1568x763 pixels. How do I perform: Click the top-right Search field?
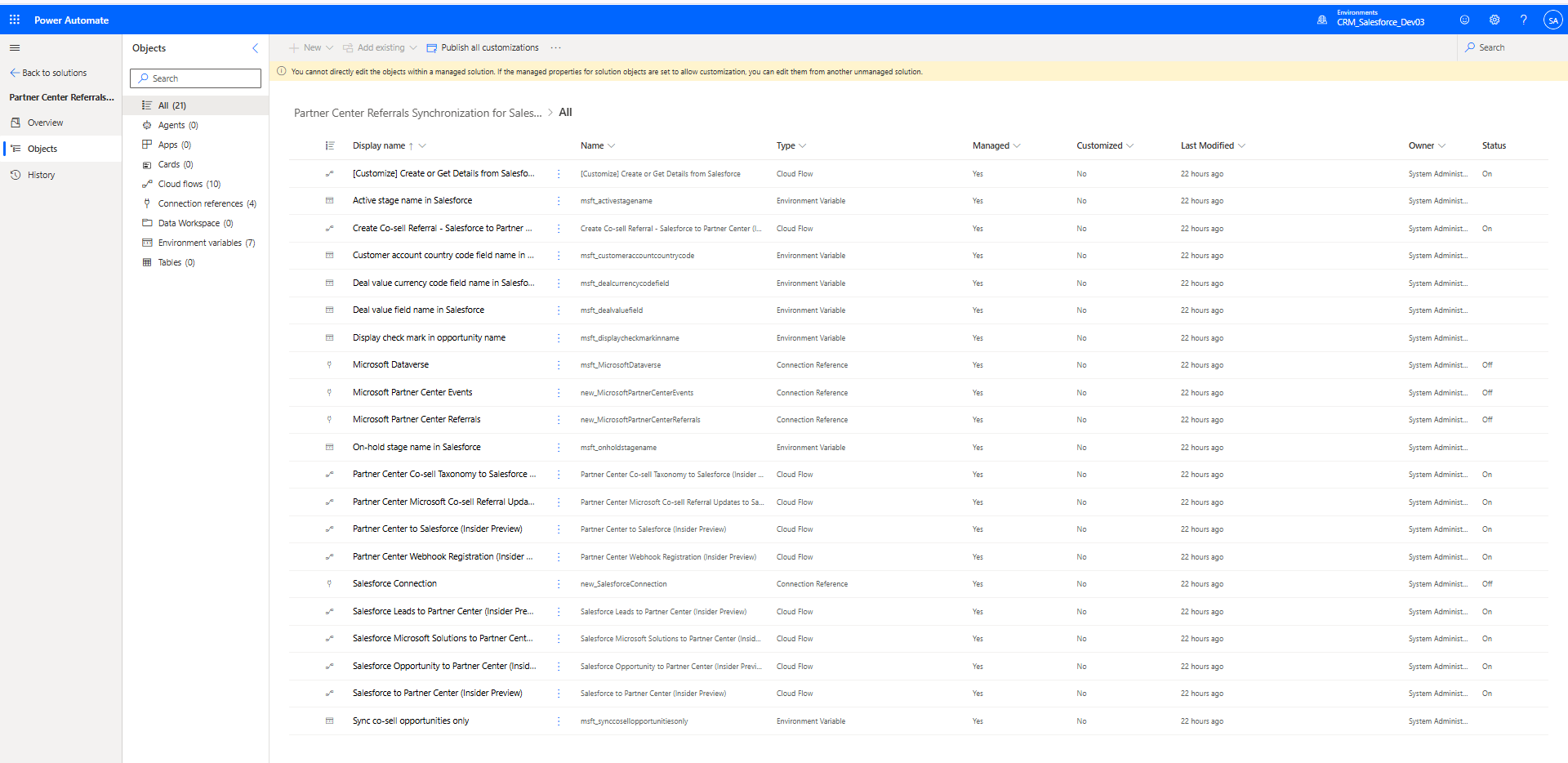pos(1512,47)
